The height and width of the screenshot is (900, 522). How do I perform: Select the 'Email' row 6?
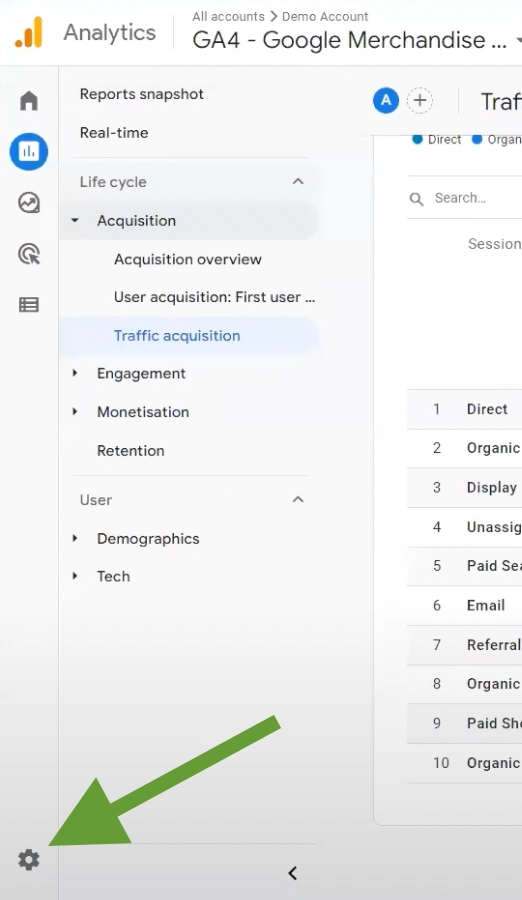pyautogui.click(x=465, y=606)
